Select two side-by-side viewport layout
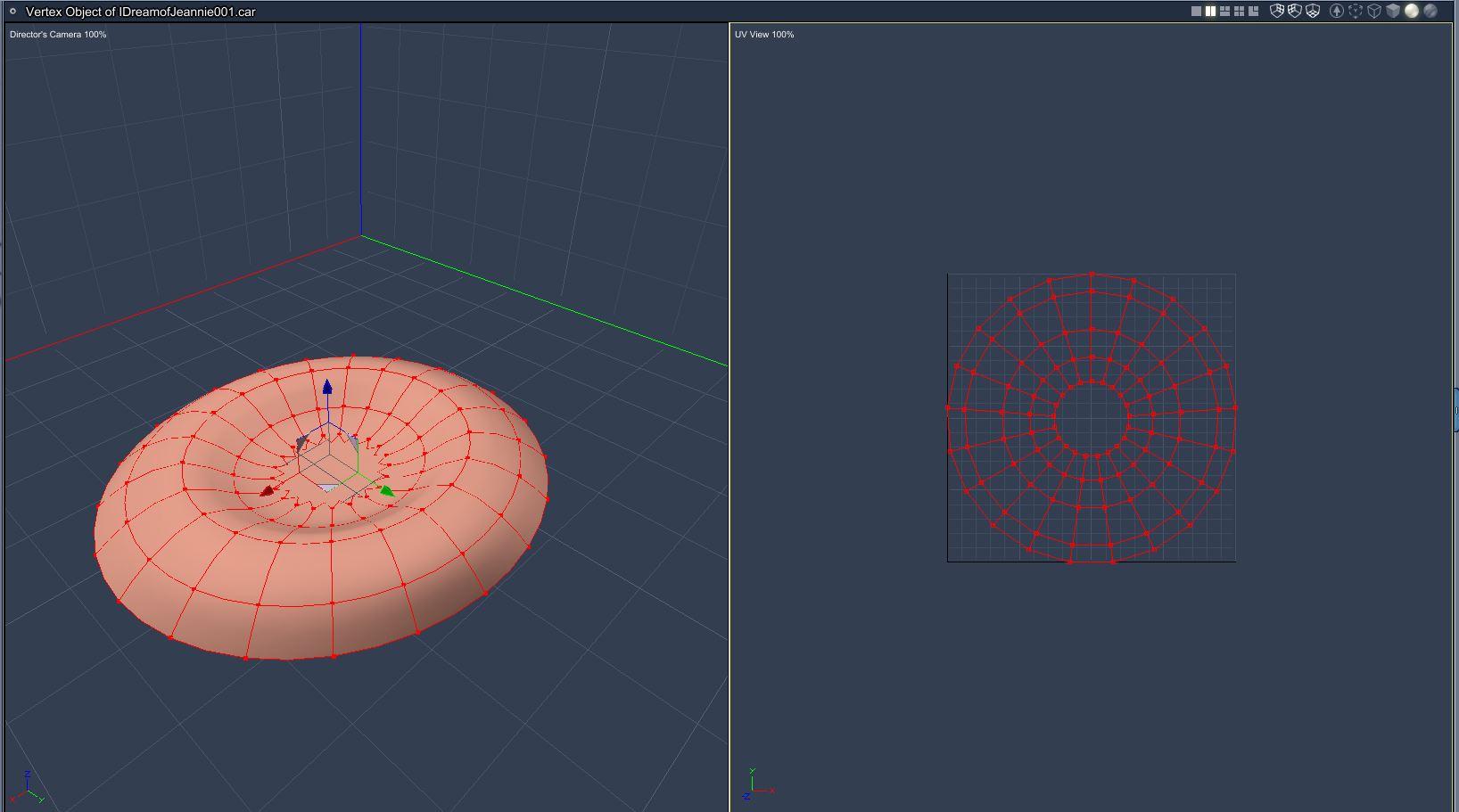Viewport: 1459px width, 812px height. (1210, 12)
